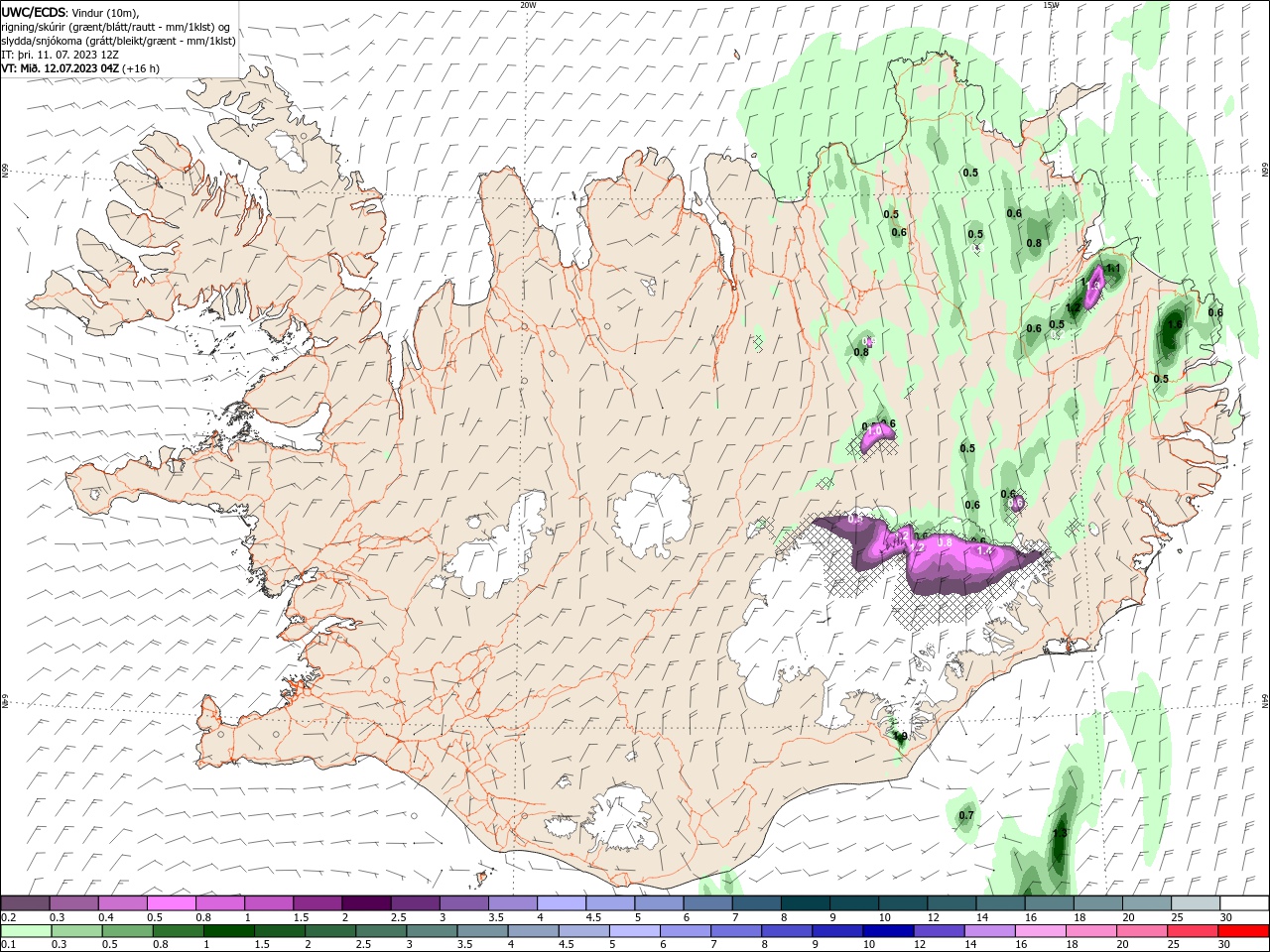
Task: Click the '1.1' precipitation value in the north-east
Action: (1113, 268)
